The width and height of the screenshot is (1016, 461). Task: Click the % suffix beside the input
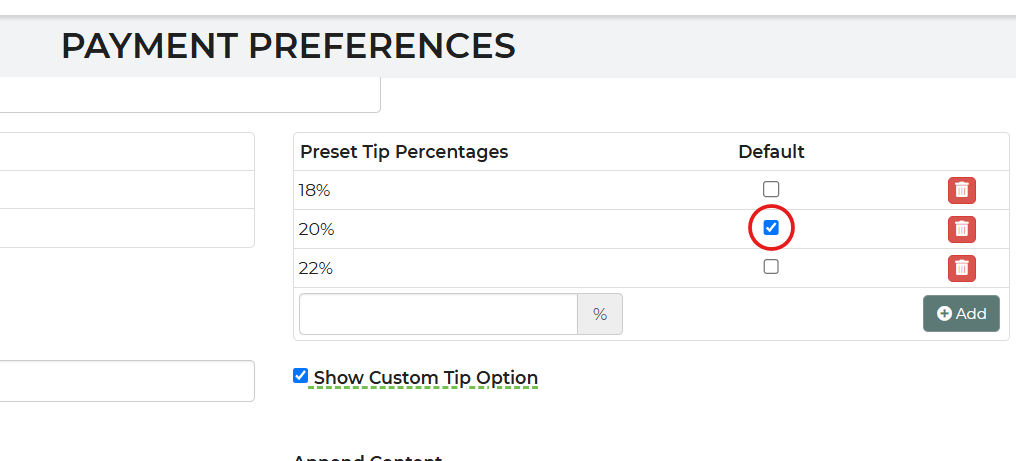click(600, 314)
